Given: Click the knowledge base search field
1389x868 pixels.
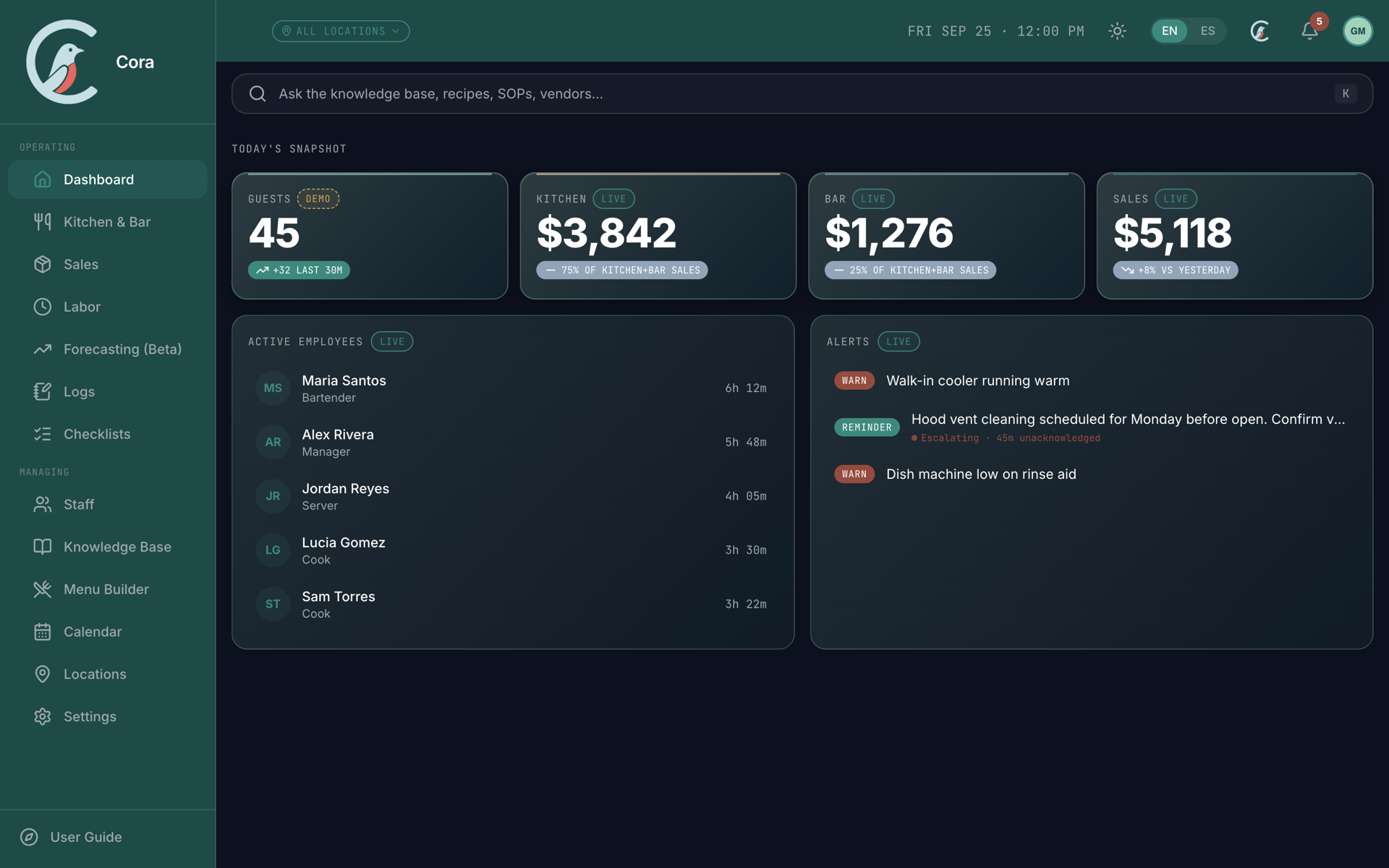Looking at the screenshot, I should 802,93.
